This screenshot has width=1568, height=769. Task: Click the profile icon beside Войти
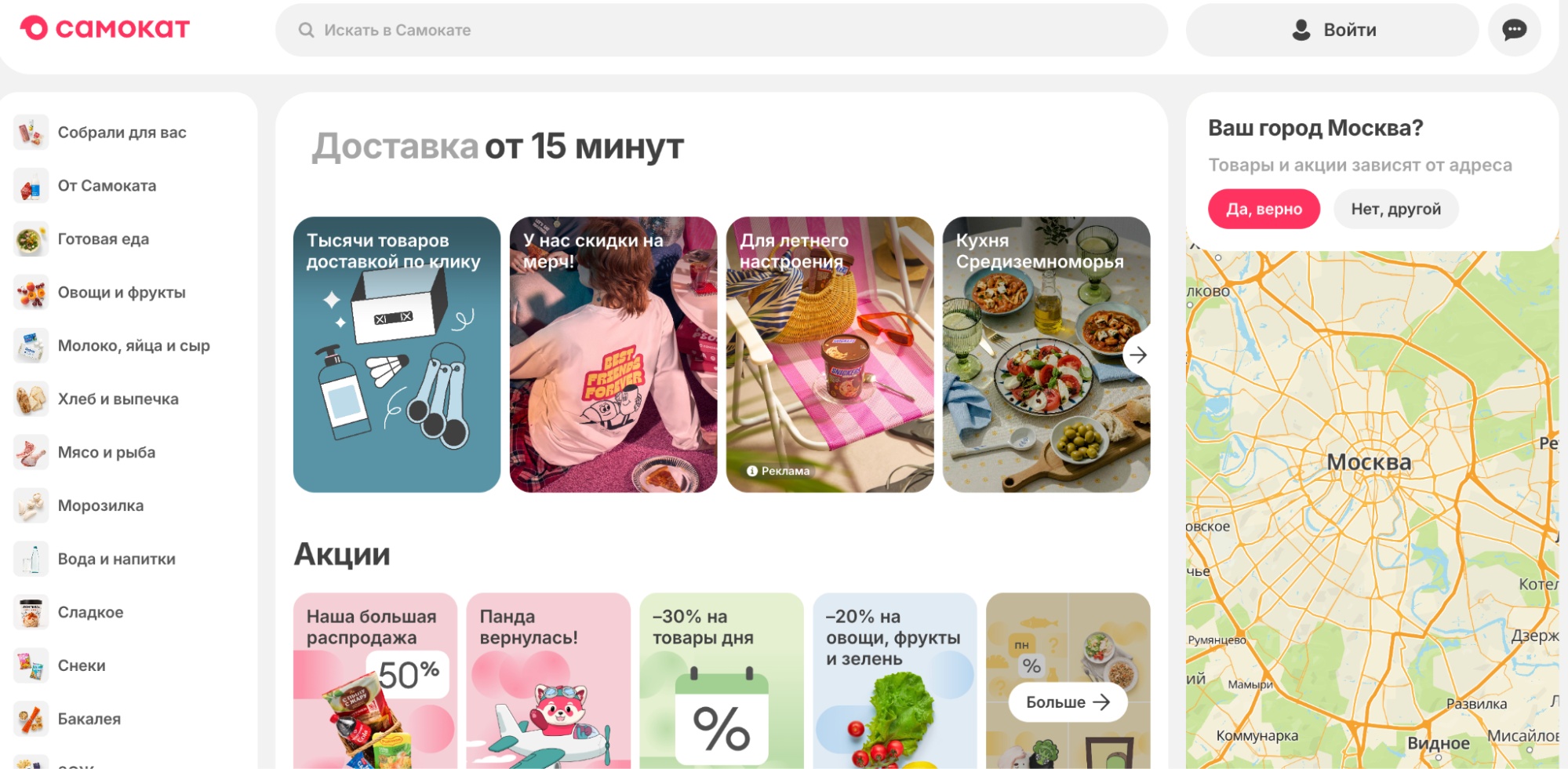tap(1301, 30)
